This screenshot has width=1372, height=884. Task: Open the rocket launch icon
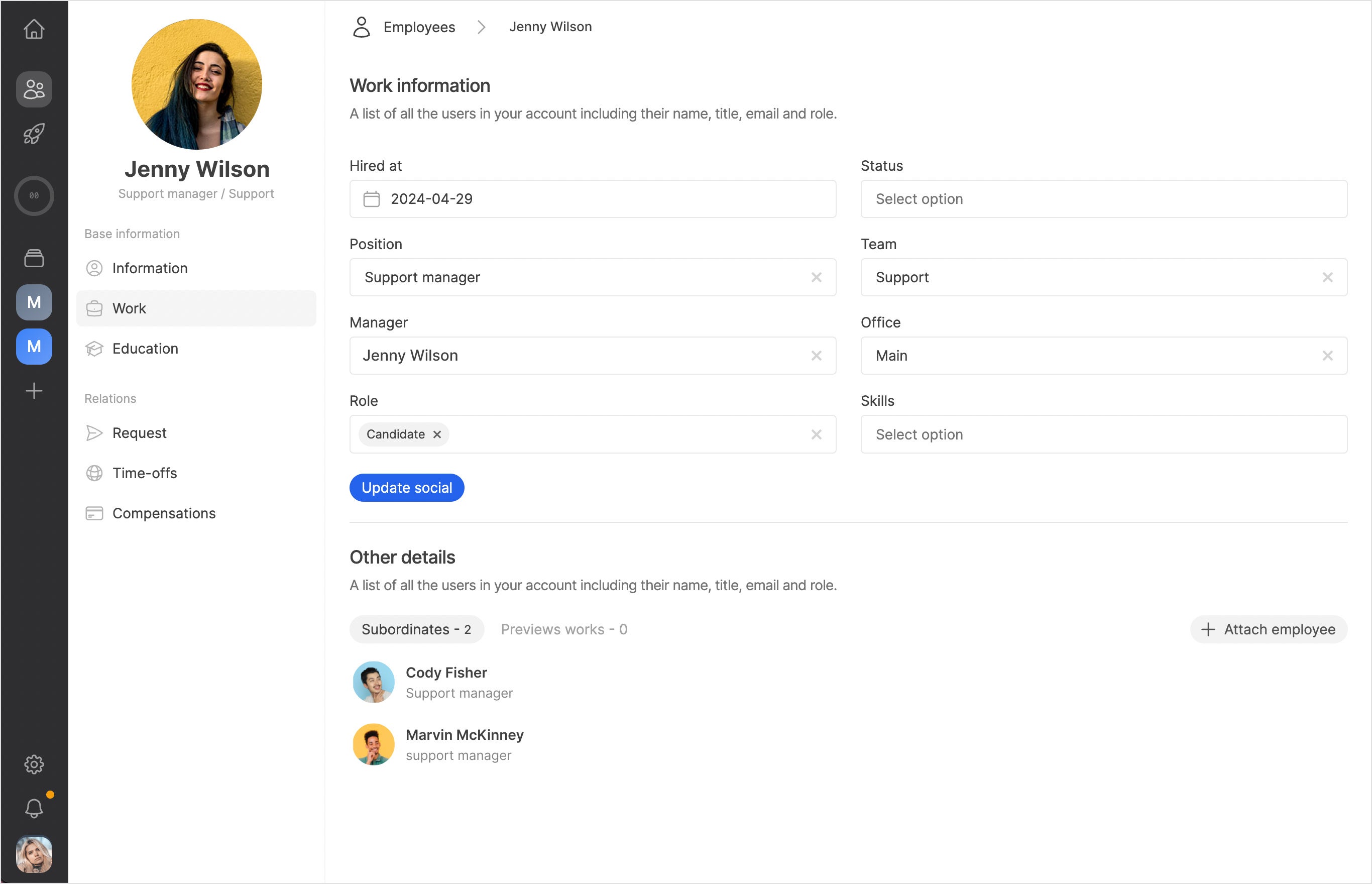click(34, 134)
